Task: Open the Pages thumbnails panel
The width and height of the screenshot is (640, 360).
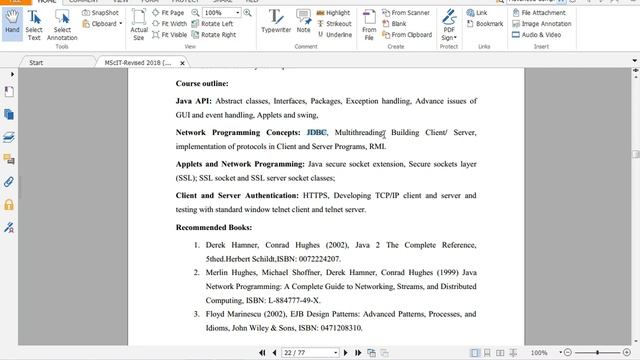Action: [x=9, y=114]
